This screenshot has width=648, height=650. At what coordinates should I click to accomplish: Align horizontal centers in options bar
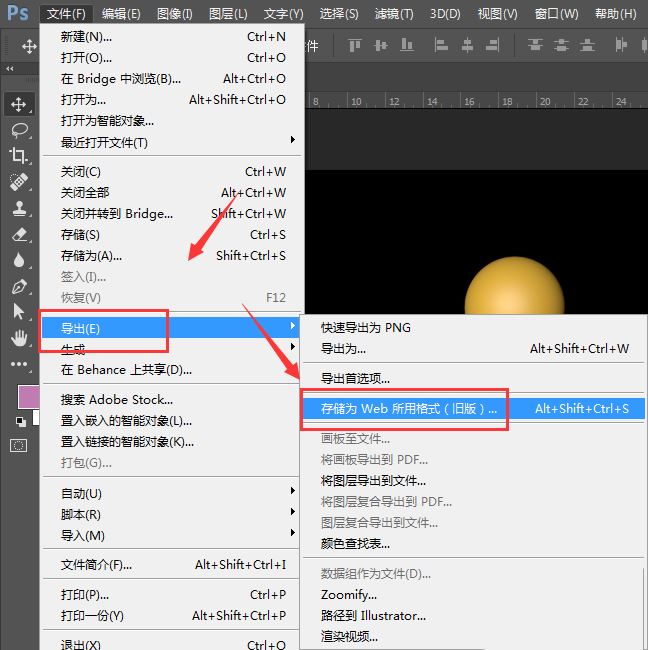coord(467,45)
